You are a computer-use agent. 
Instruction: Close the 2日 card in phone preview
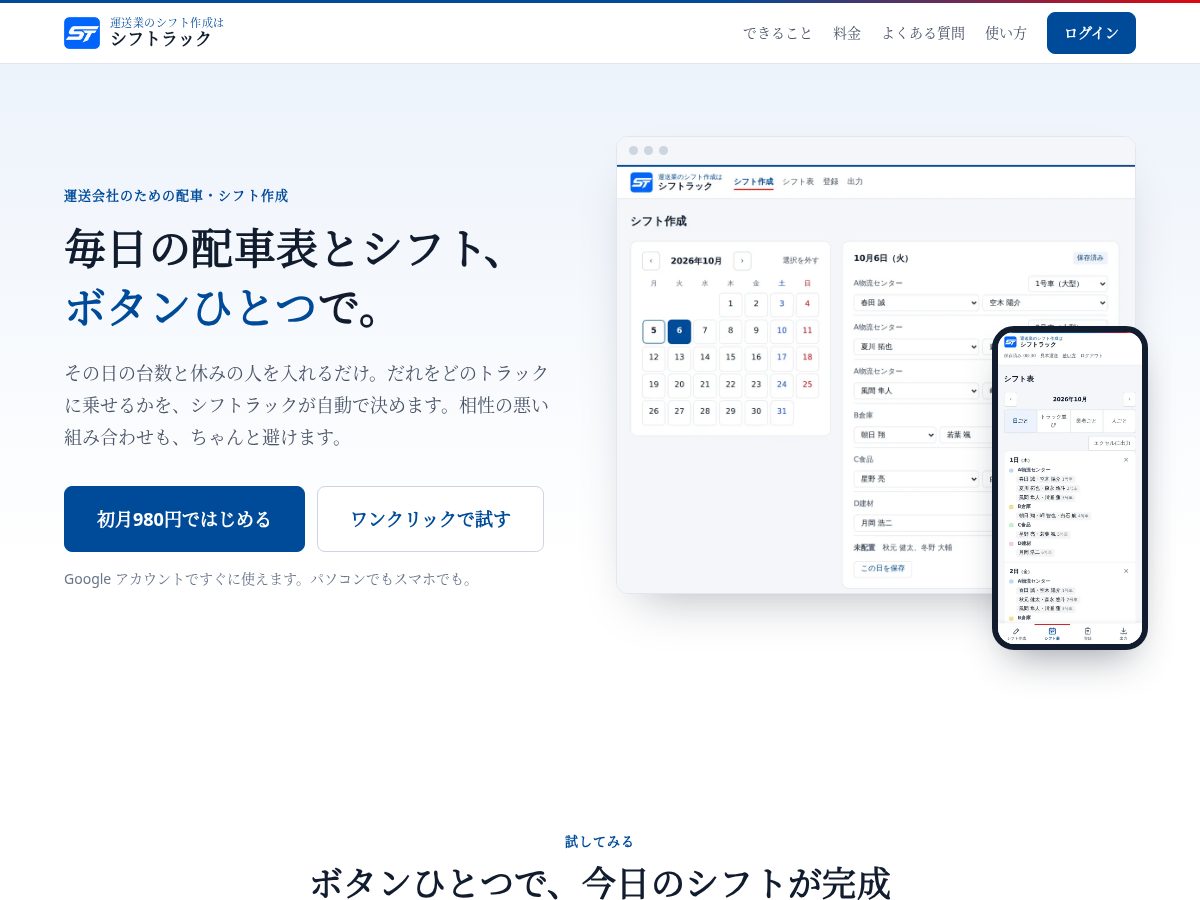1126,571
